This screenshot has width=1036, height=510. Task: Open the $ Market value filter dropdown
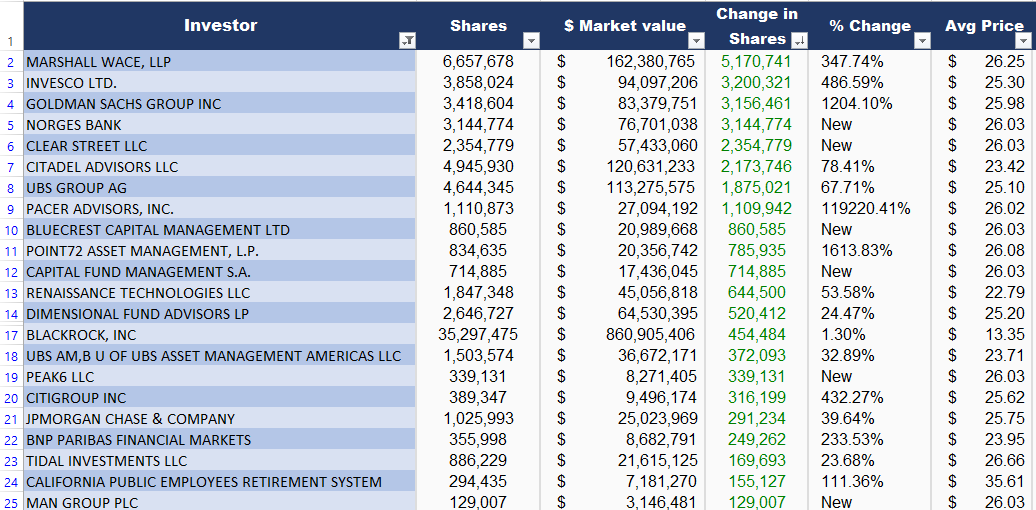point(697,41)
